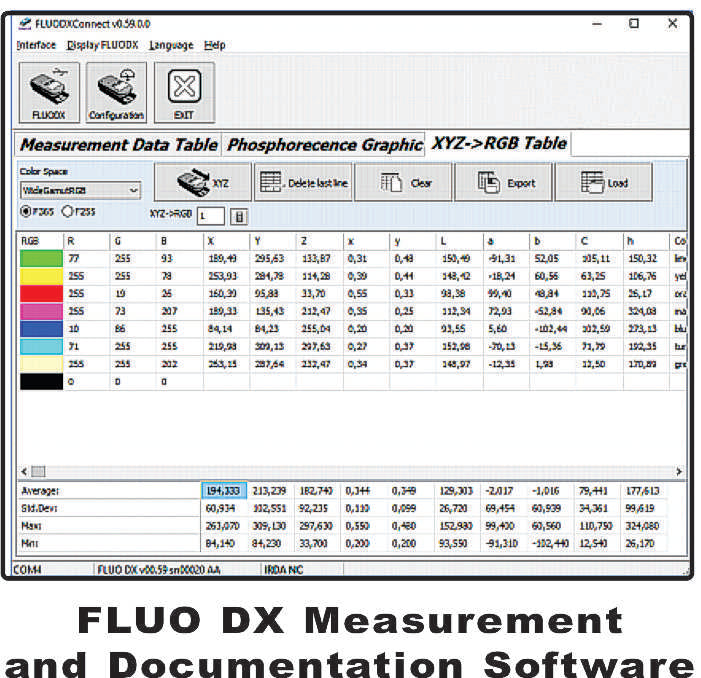
Task: Switch to the Measurement Data Table tab
Action: (118, 145)
